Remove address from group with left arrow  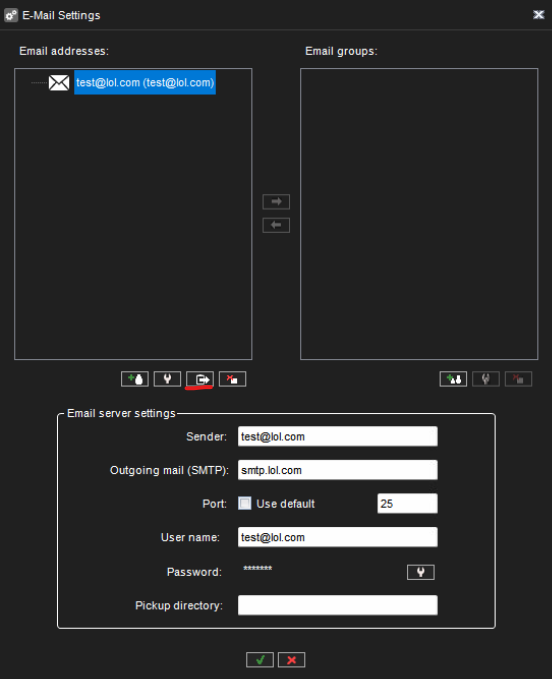pos(276,225)
